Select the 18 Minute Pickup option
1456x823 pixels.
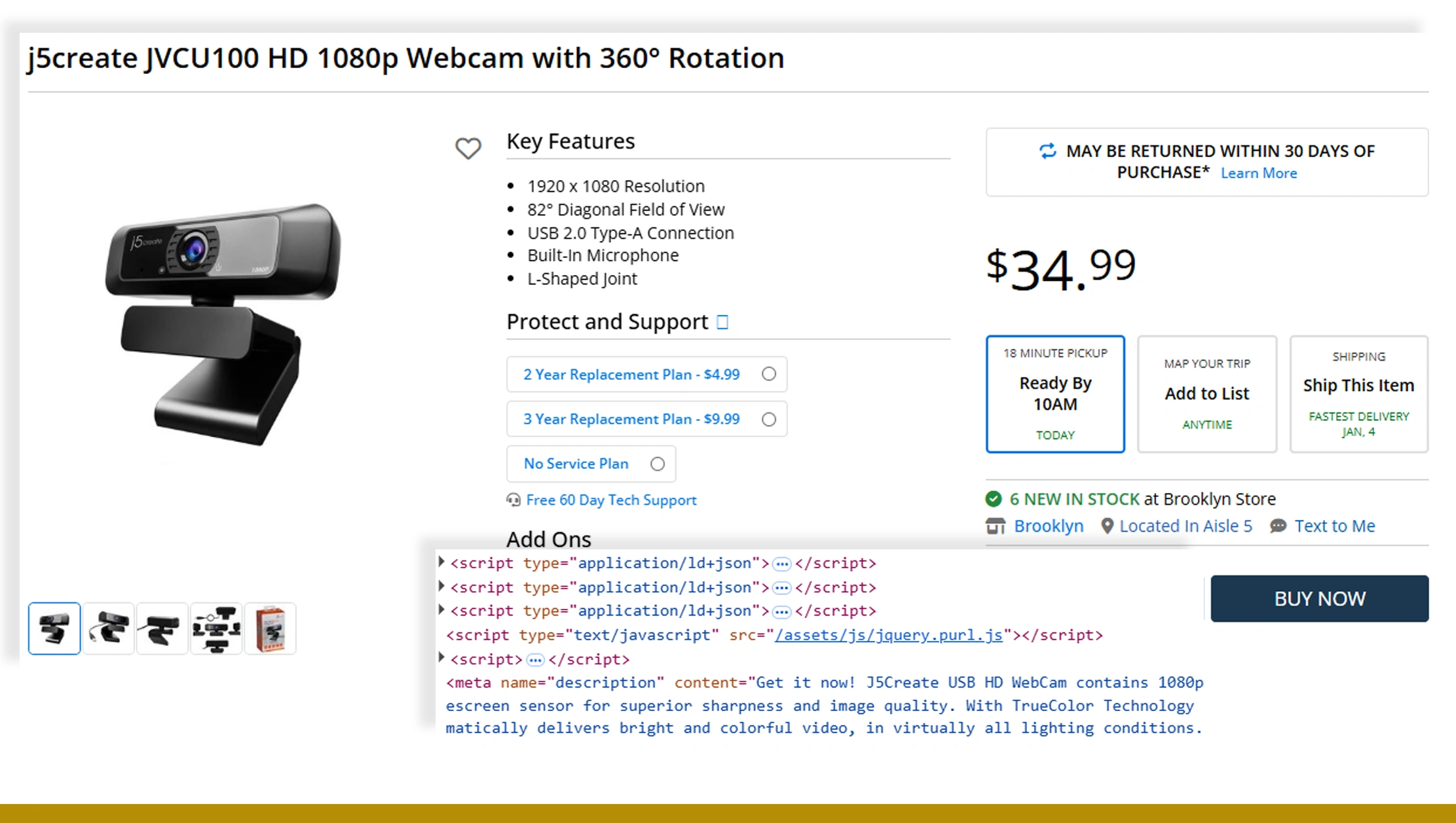(1055, 394)
